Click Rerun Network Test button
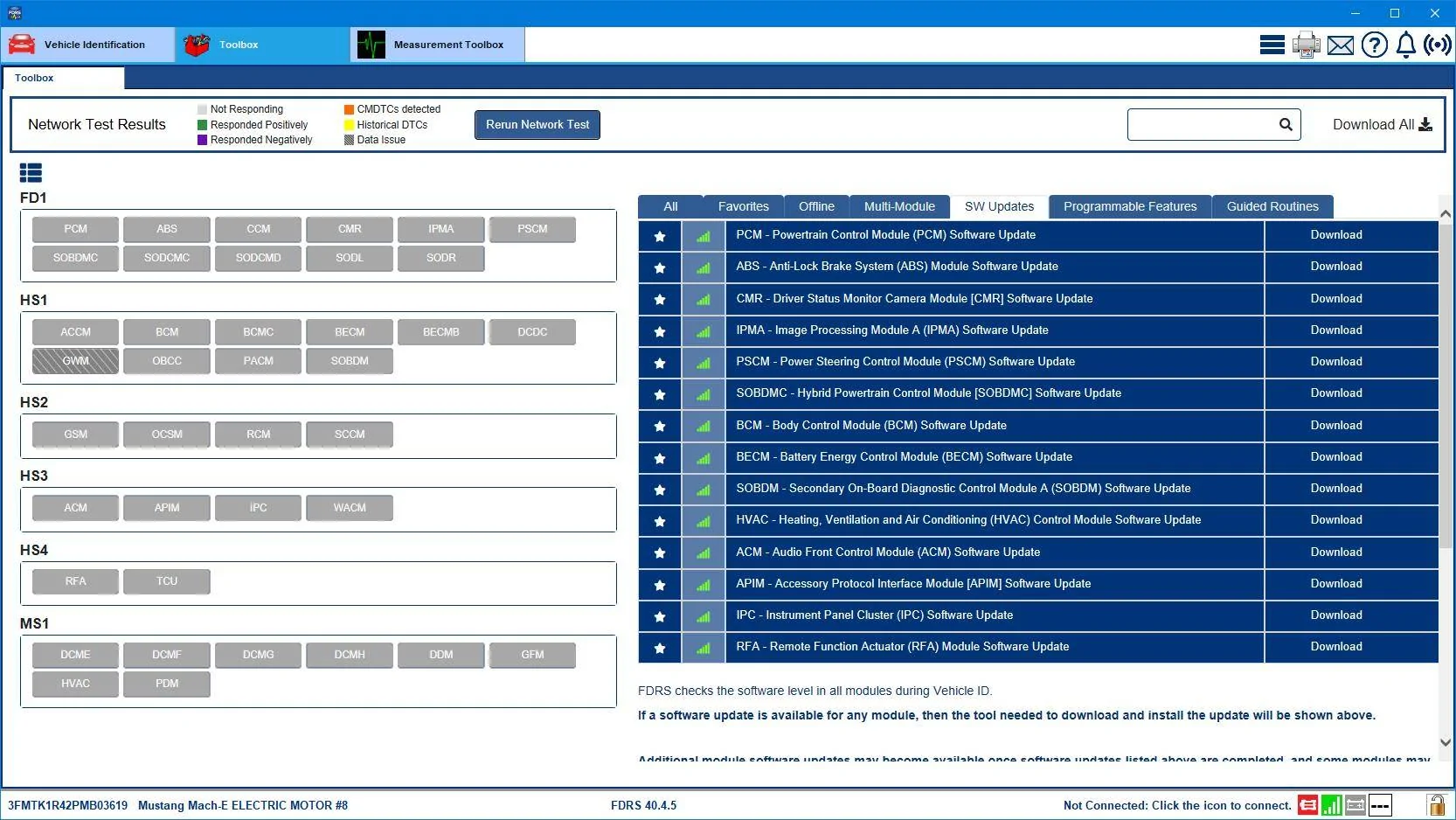Viewport: 1456px width, 820px height. tap(537, 124)
